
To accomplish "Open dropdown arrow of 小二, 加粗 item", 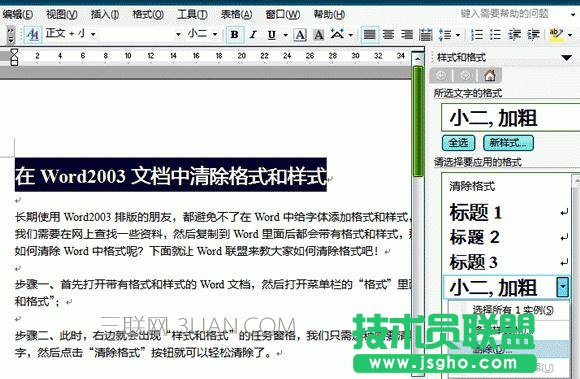I will (x=563, y=287).
